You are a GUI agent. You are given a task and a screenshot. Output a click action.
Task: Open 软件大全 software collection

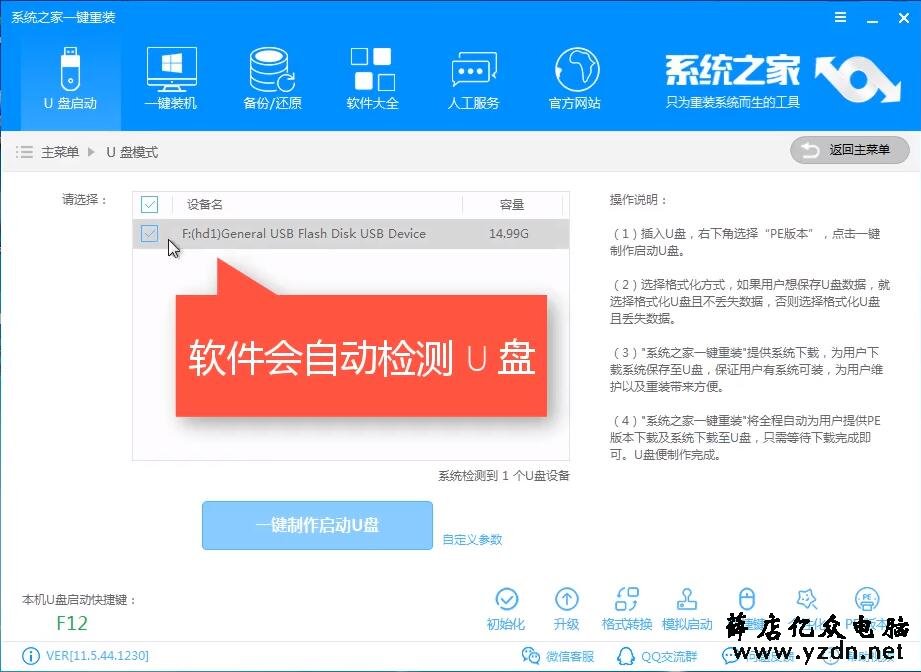[372, 79]
